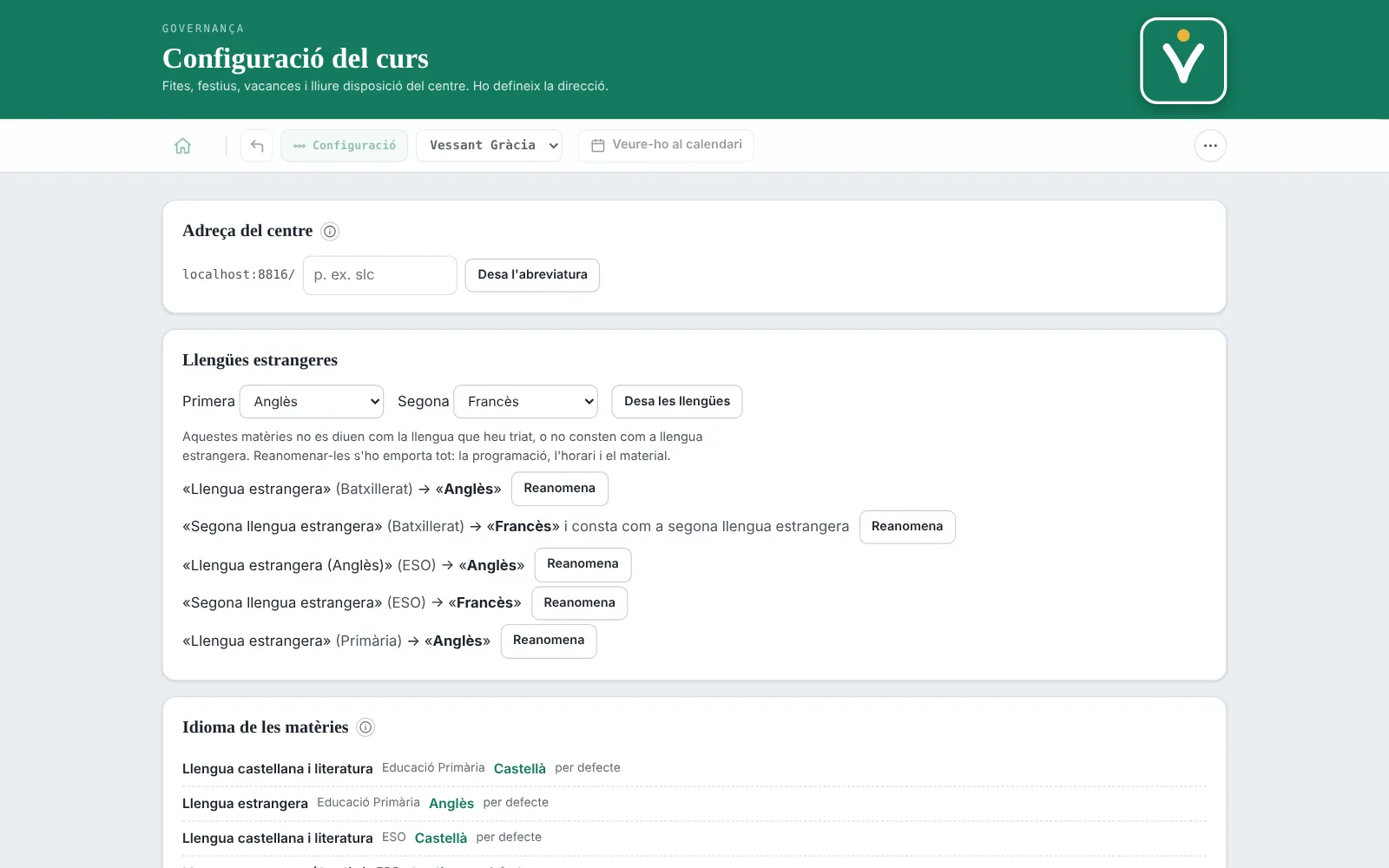Screen dimensions: 1389x868
Task: Show info for Idioma de les matèries
Action: (x=365, y=727)
